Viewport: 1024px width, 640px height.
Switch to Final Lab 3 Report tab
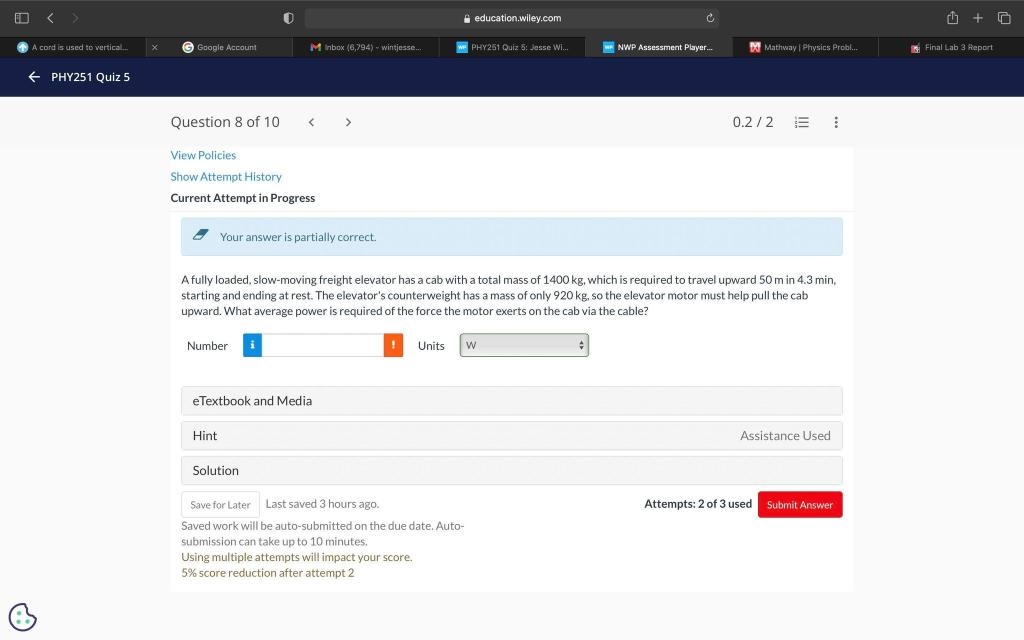tap(951, 47)
